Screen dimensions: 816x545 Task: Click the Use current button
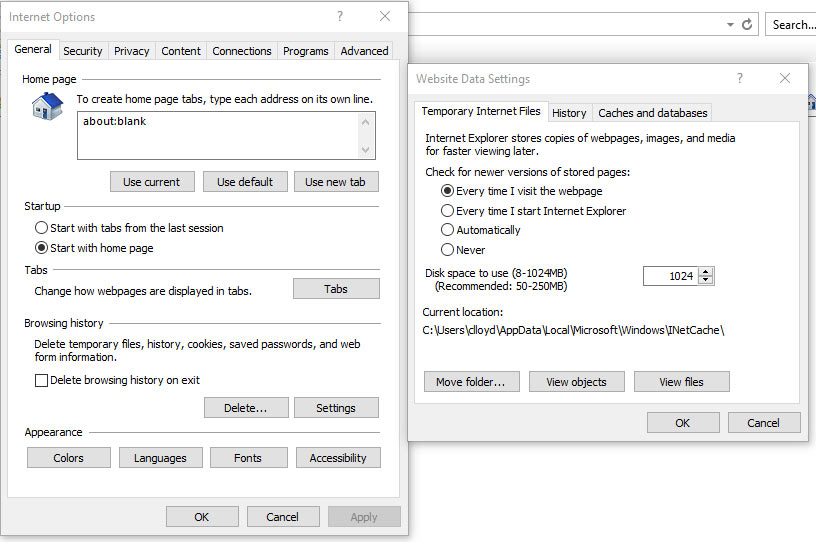click(152, 182)
